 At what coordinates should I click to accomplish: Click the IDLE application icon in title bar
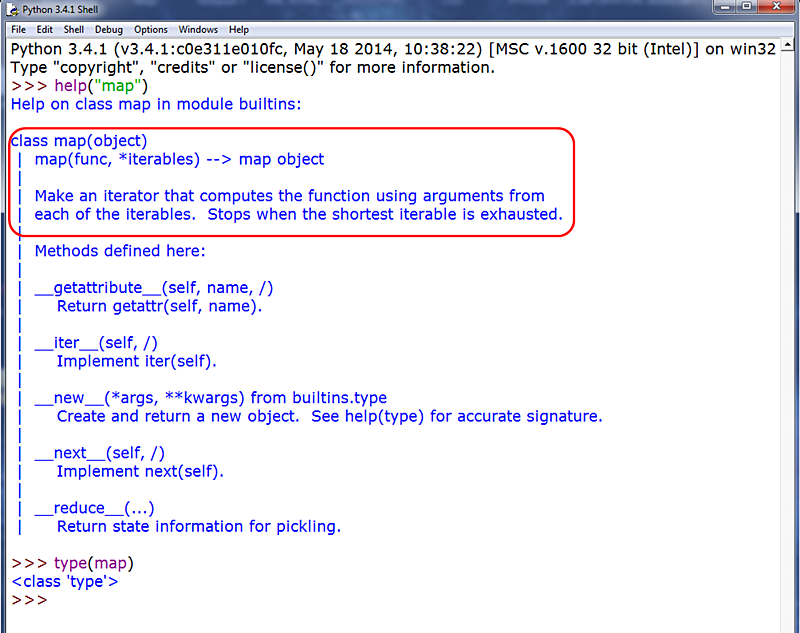(12, 9)
